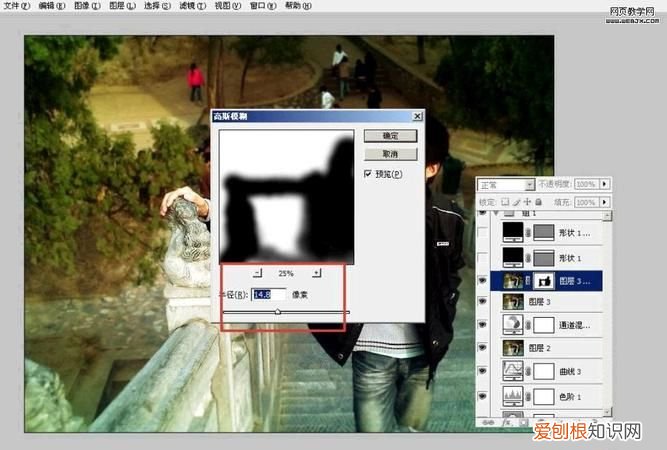Select the white mask of 曲线 3 layer
The image size is (667, 450).
click(544, 371)
